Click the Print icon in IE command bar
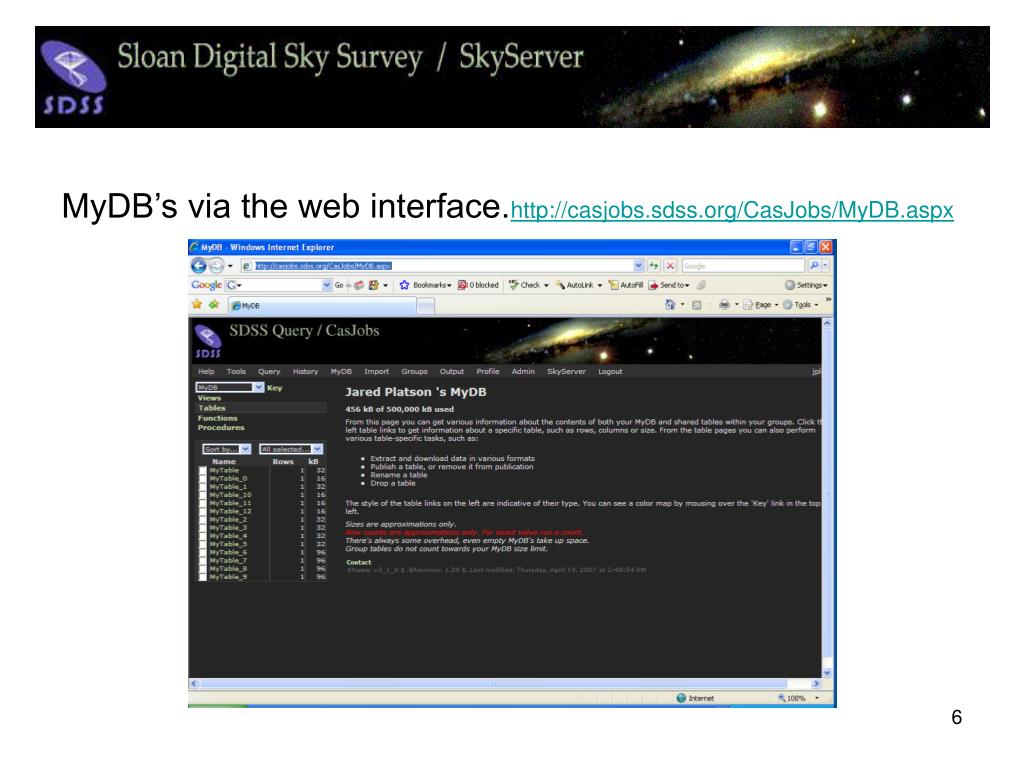This screenshot has height=768, width=1024. pos(724,304)
